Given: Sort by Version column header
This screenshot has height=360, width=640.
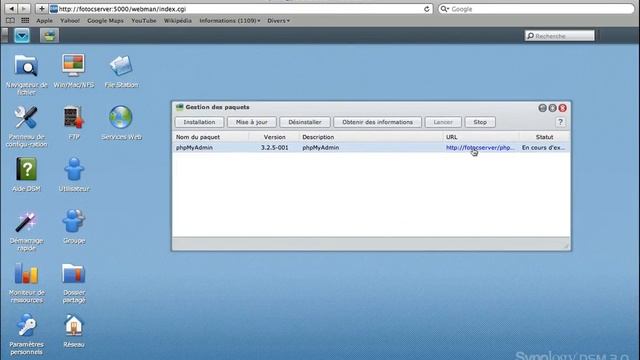Looking at the screenshot, I should (x=274, y=137).
